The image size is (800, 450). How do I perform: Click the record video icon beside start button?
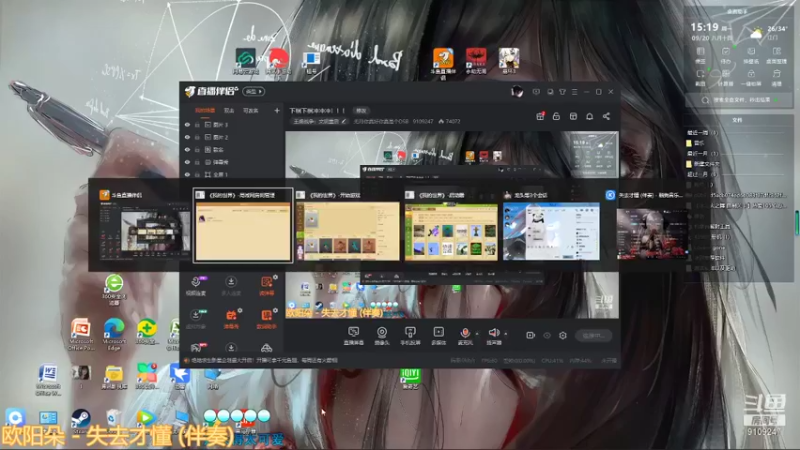pos(531,335)
